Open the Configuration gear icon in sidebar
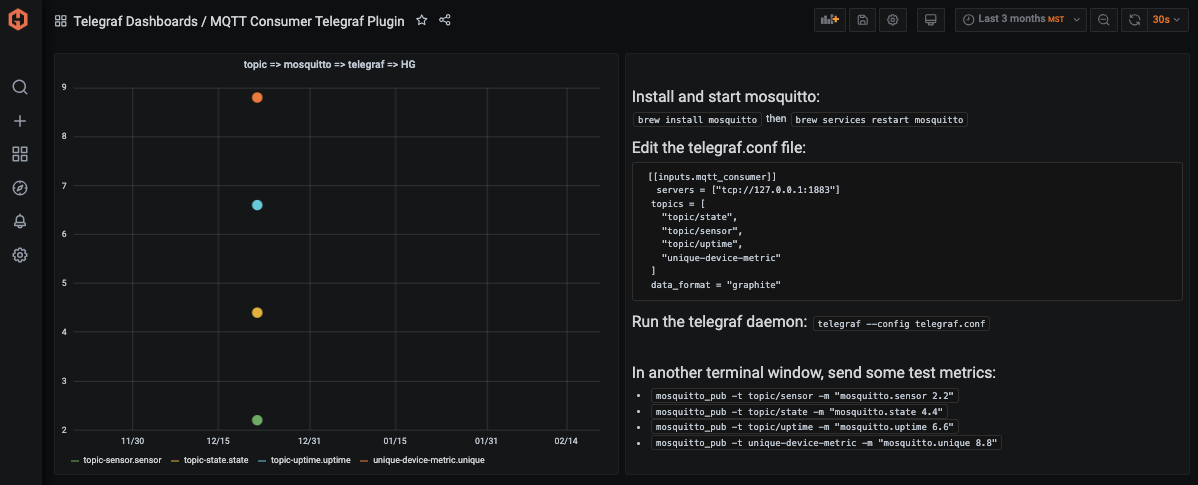 [20, 255]
